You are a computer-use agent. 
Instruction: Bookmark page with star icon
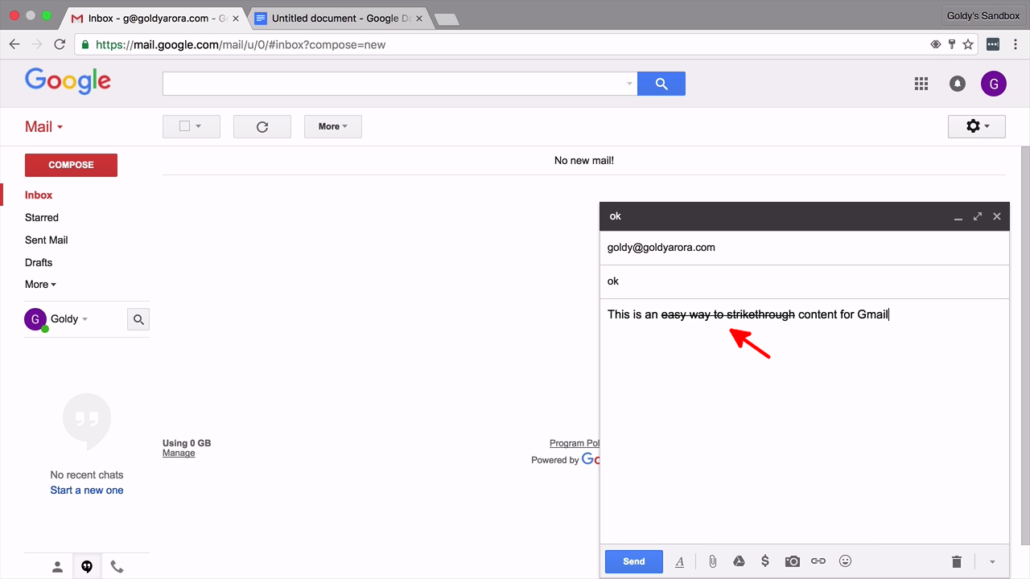968,45
